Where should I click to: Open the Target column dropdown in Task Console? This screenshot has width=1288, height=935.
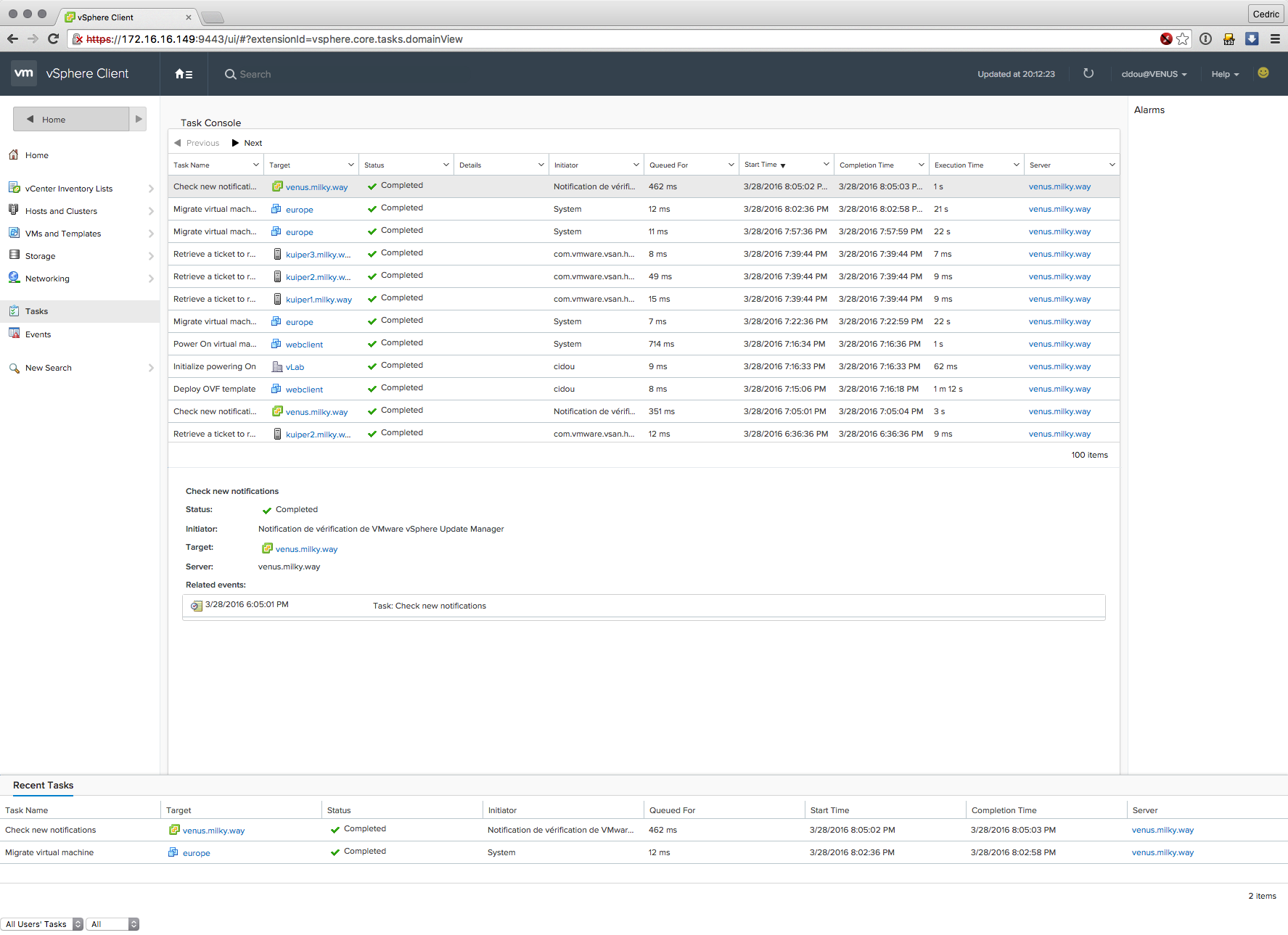coord(351,165)
